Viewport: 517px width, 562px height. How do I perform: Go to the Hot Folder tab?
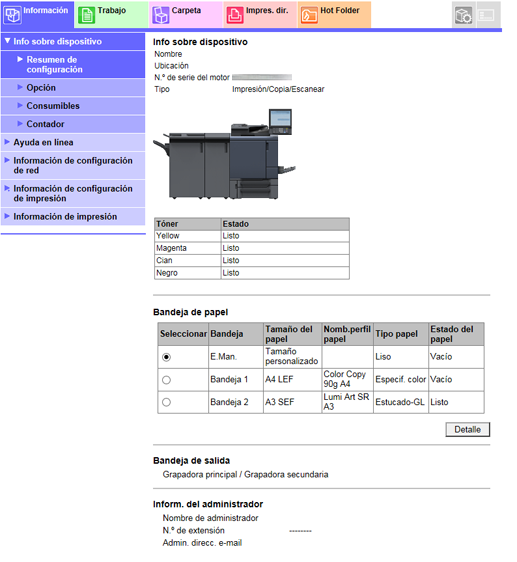click(334, 14)
